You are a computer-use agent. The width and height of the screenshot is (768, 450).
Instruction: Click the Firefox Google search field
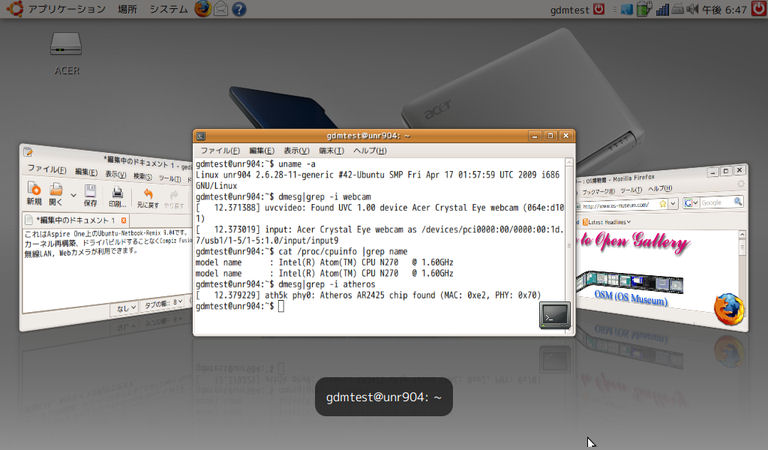pyautogui.click(x=717, y=202)
